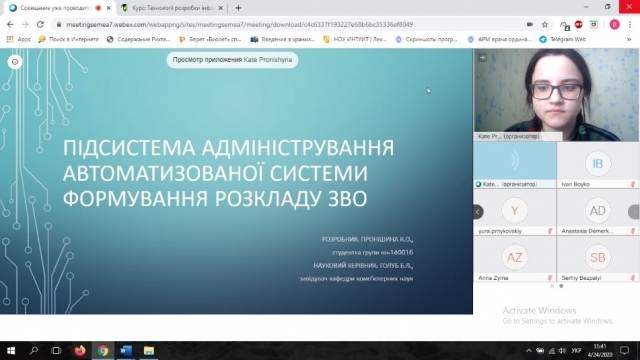Open Telegram Web bookmark
Viewport: 640px width, 360px height.
point(562,39)
